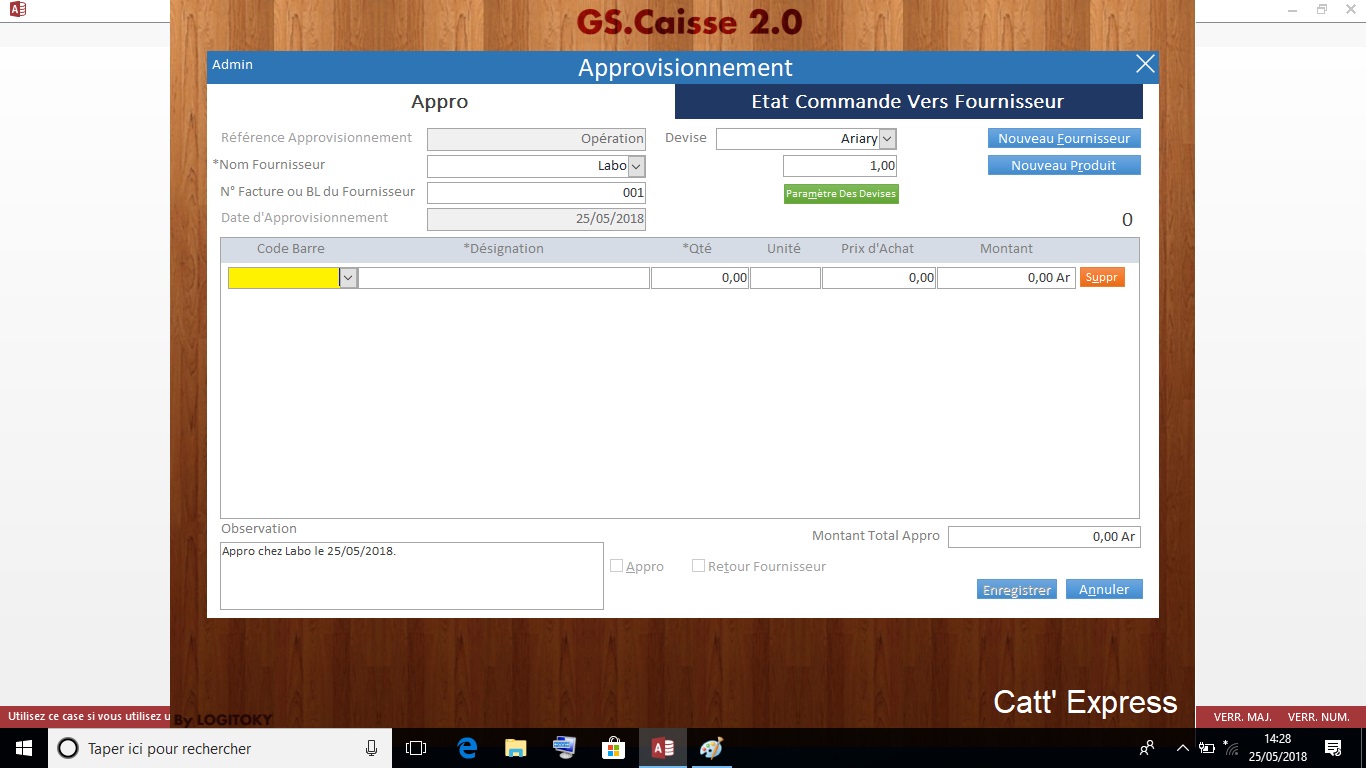Click the Access app icon in taskbar
1366x768 pixels.
click(662, 748)
